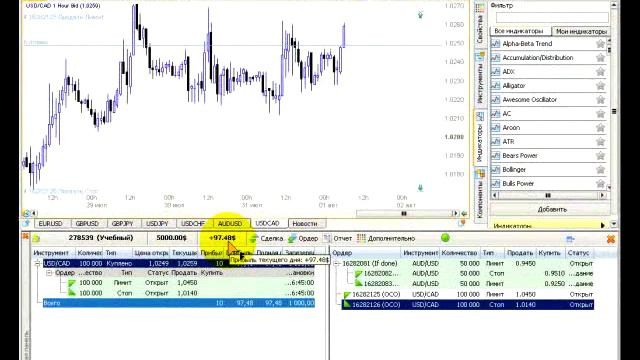640x360 pixels.
Task: Collapse the USD/CAD position tree node
Action: coord(38,264)
